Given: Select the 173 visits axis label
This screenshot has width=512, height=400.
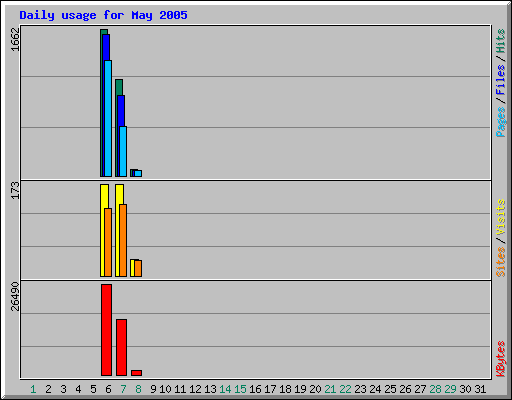Looking at the screenshot, I should (x=15, y=190).
